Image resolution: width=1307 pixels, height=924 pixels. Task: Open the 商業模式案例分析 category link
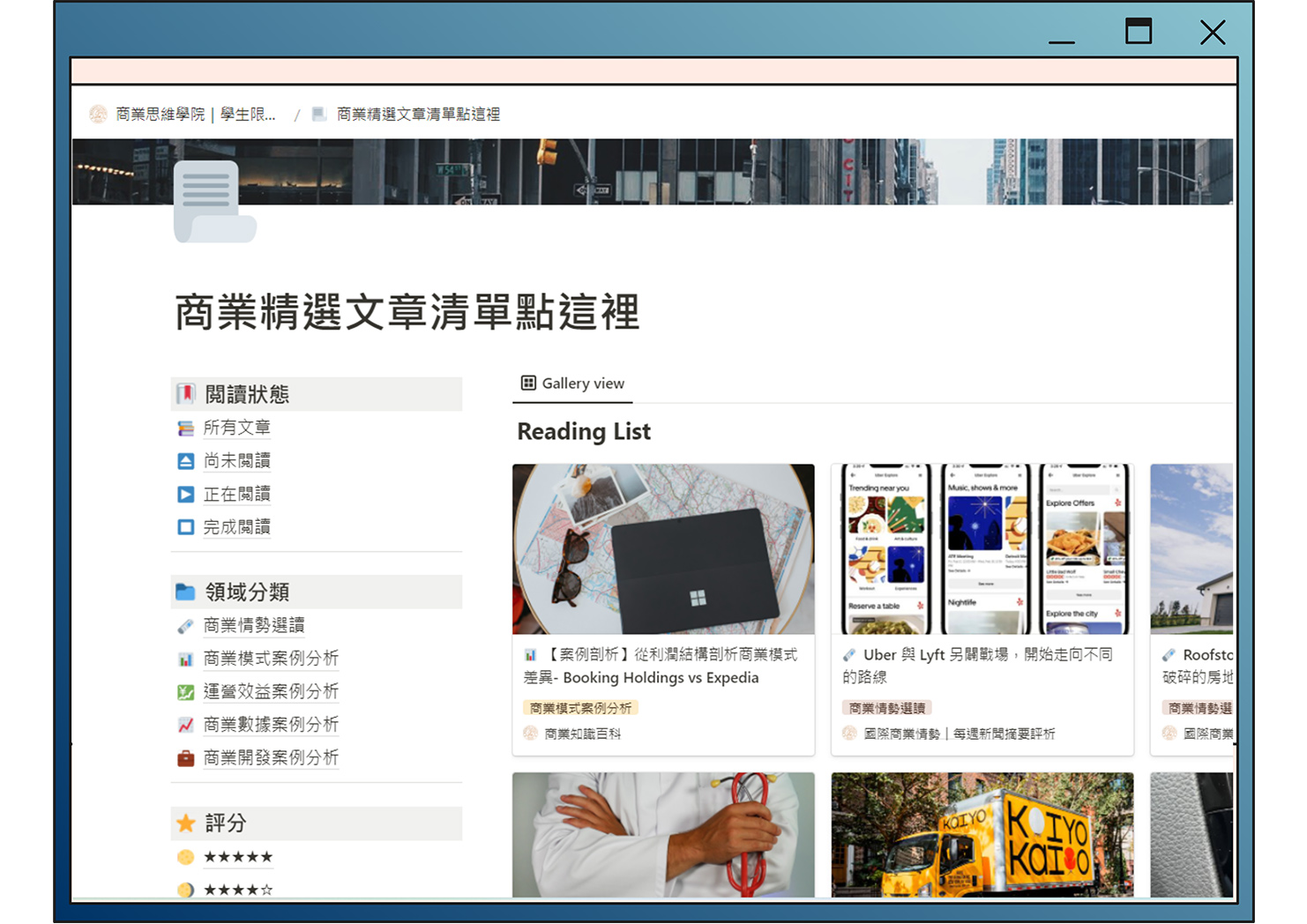(x=271, y=658)
